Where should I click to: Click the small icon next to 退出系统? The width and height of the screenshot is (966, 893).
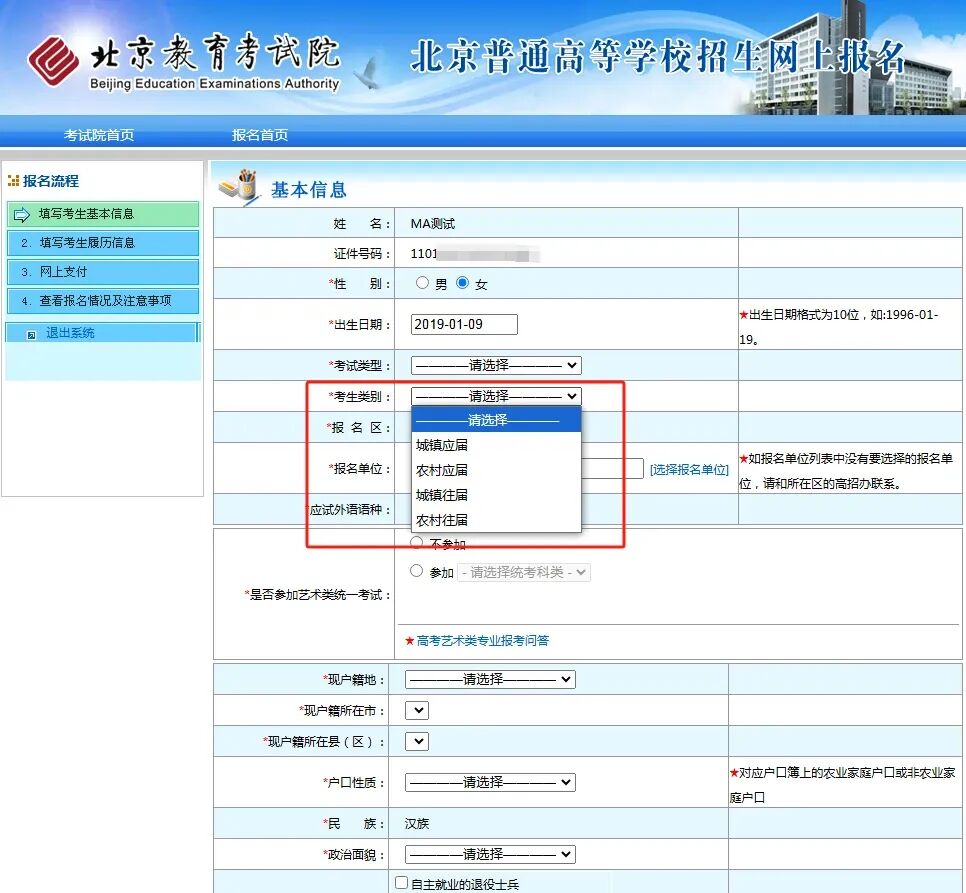point(31,335)
